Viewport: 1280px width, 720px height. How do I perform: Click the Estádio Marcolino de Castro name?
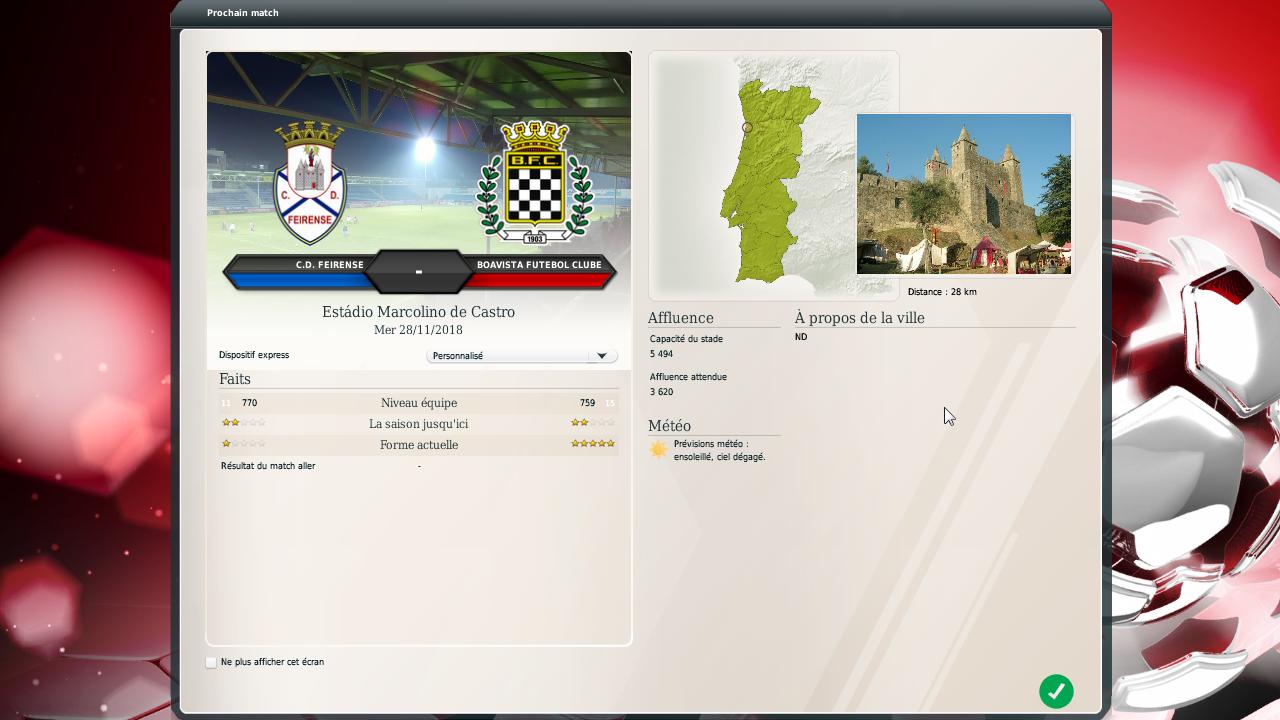pyautogui.click(x=418, y=312)
